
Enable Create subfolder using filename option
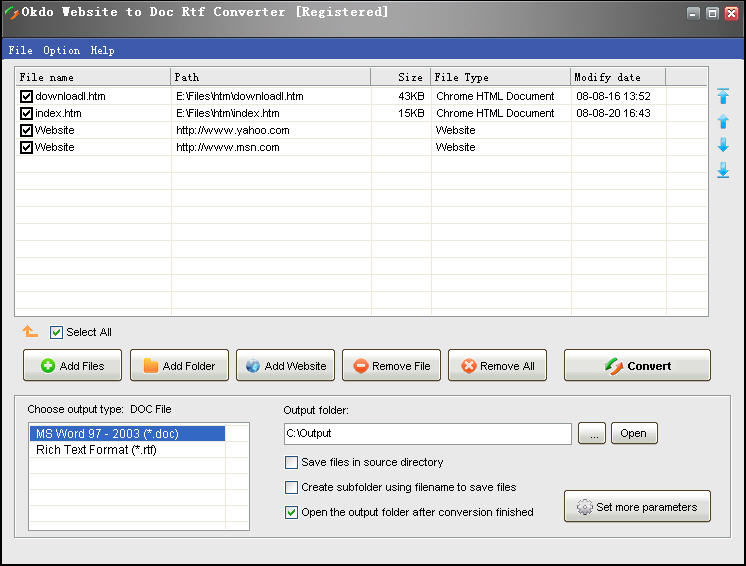coord(291,487)
